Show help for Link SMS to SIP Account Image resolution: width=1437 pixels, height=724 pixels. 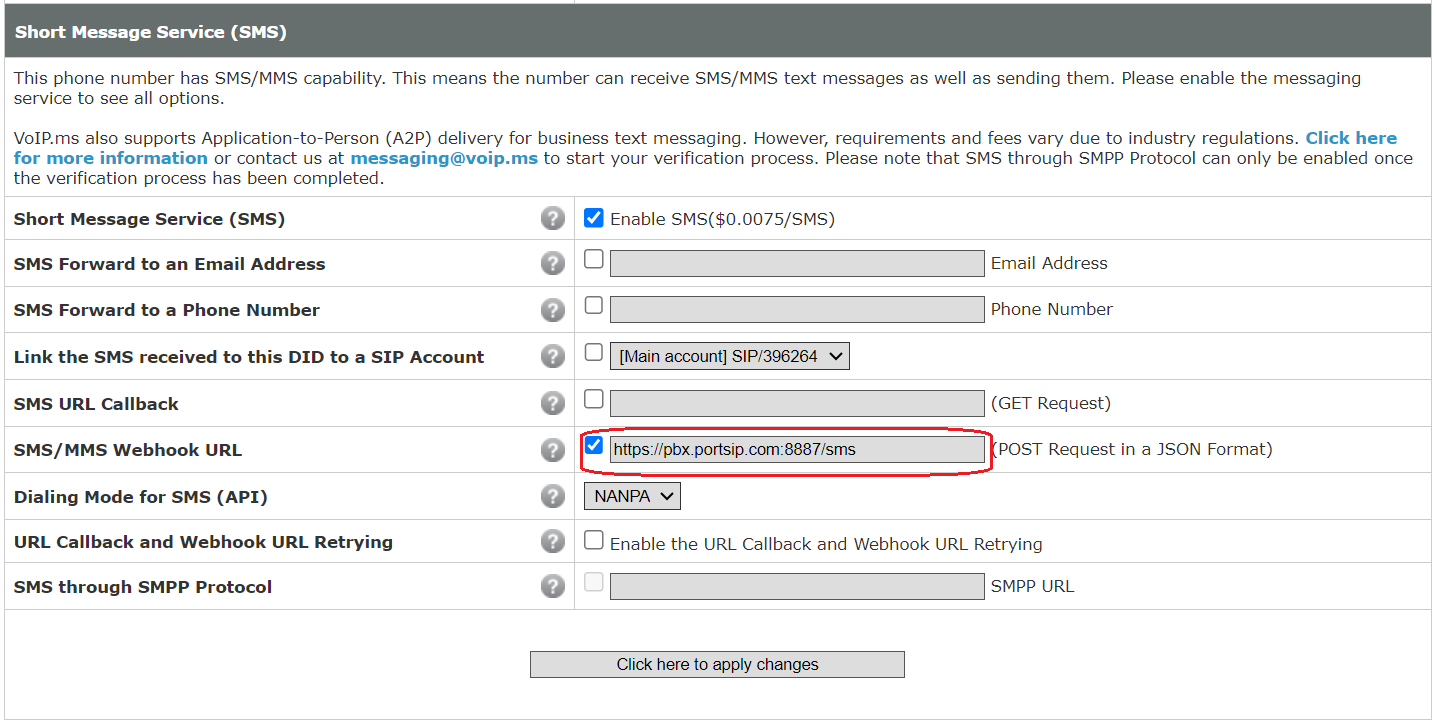(x=552, y=356)
